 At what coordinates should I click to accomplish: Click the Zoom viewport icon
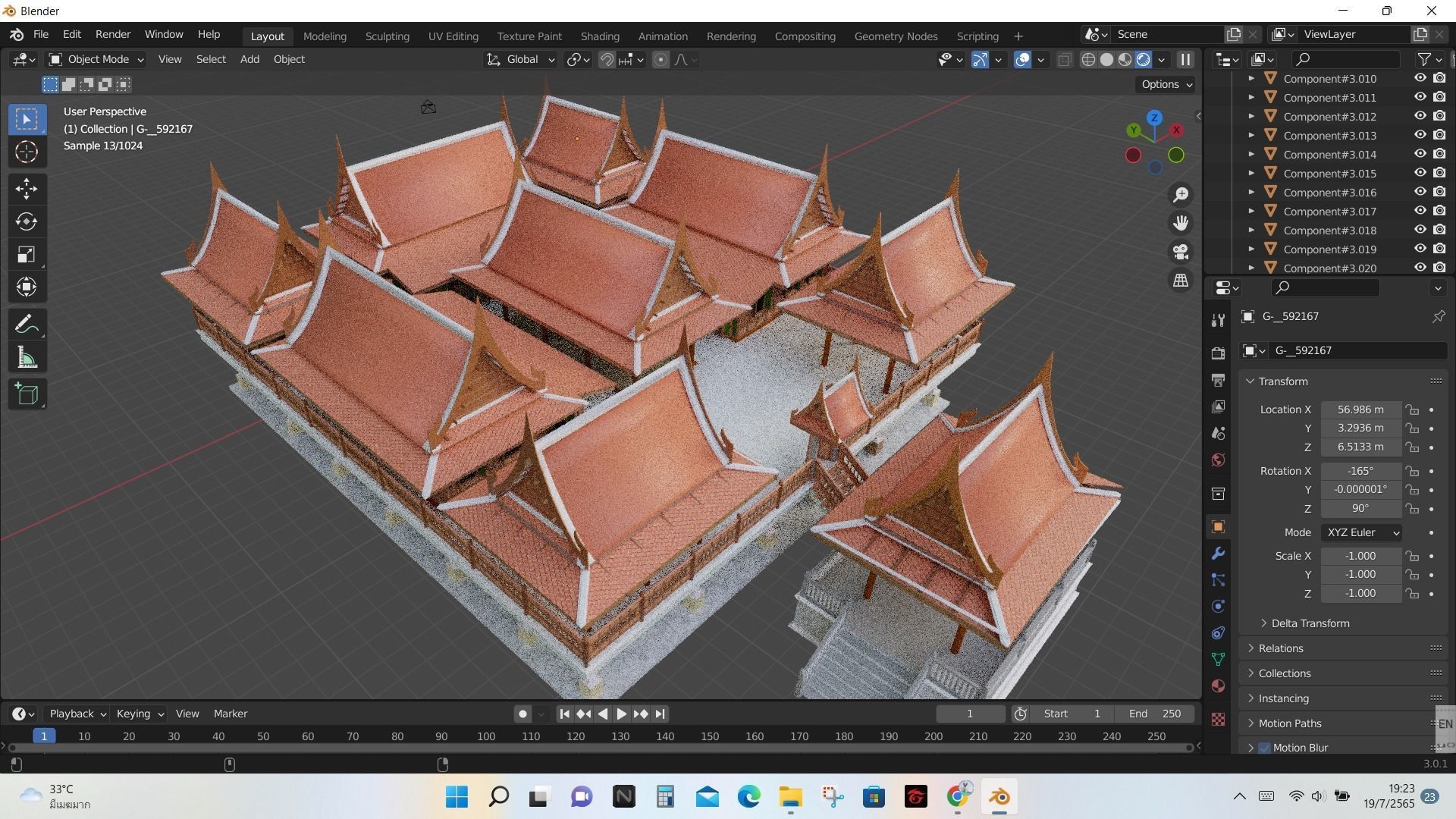[1181, 195]
